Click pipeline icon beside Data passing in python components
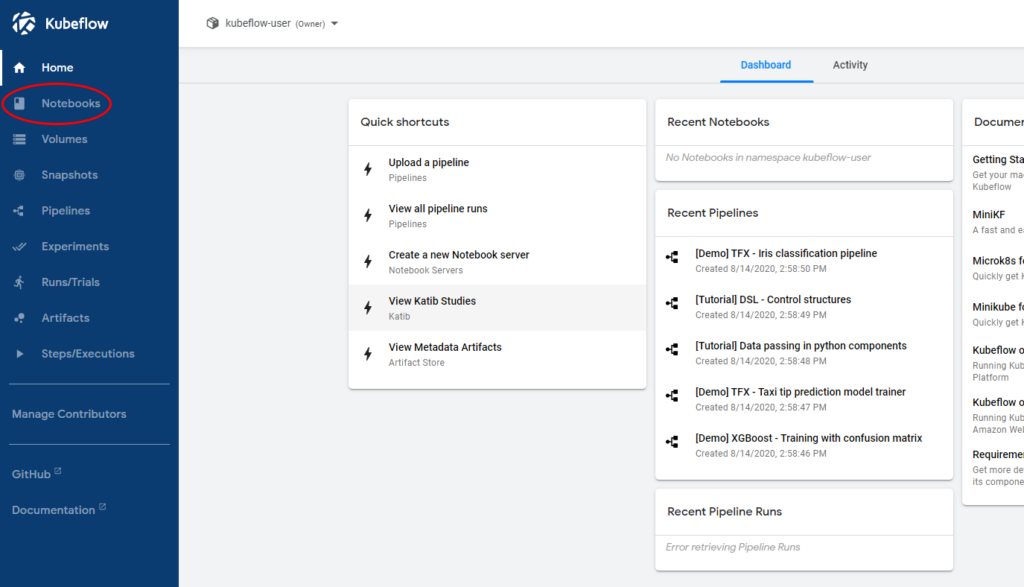Screen dimensions: 1024x587 [x=672, y=350]
